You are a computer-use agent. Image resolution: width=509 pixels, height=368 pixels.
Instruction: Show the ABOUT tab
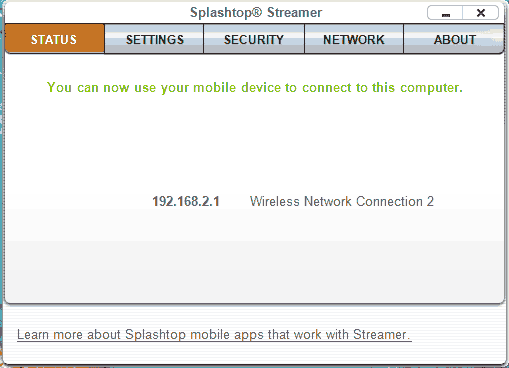454,39
